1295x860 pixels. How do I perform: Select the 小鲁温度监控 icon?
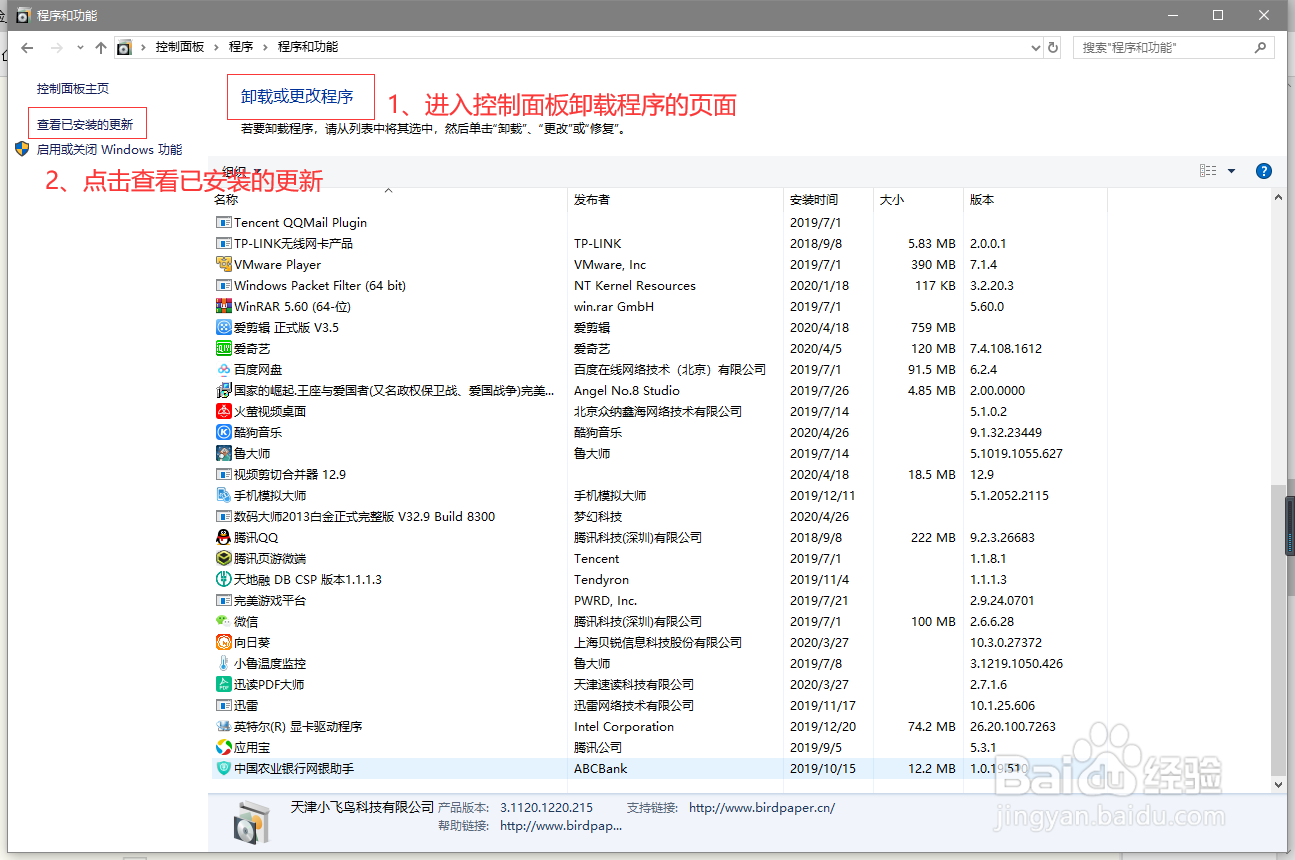224,664
